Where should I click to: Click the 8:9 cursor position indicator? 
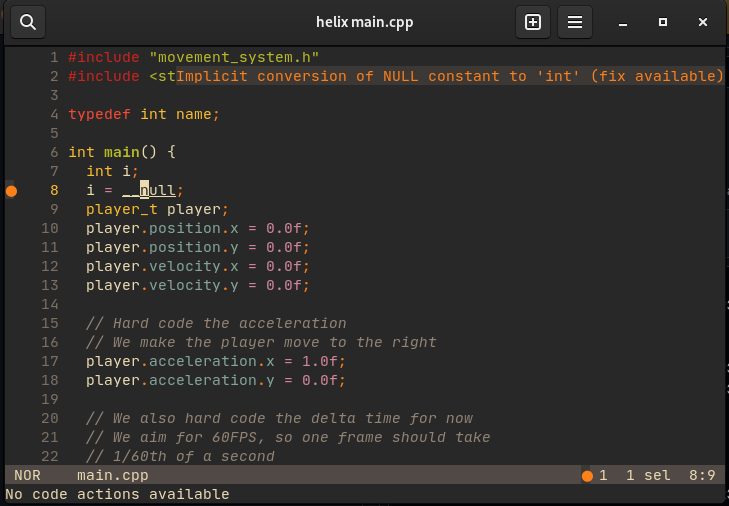click(702, 475)
